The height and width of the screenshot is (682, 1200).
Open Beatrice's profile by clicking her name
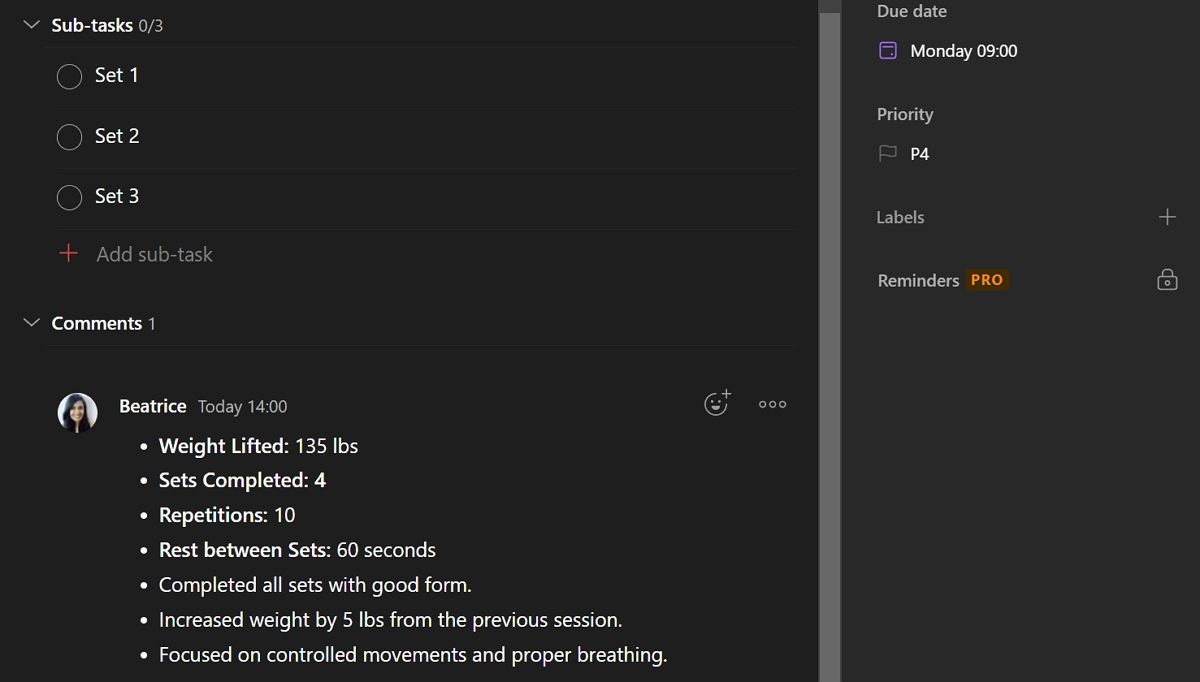pyautogui.click(x=152, y=406)
